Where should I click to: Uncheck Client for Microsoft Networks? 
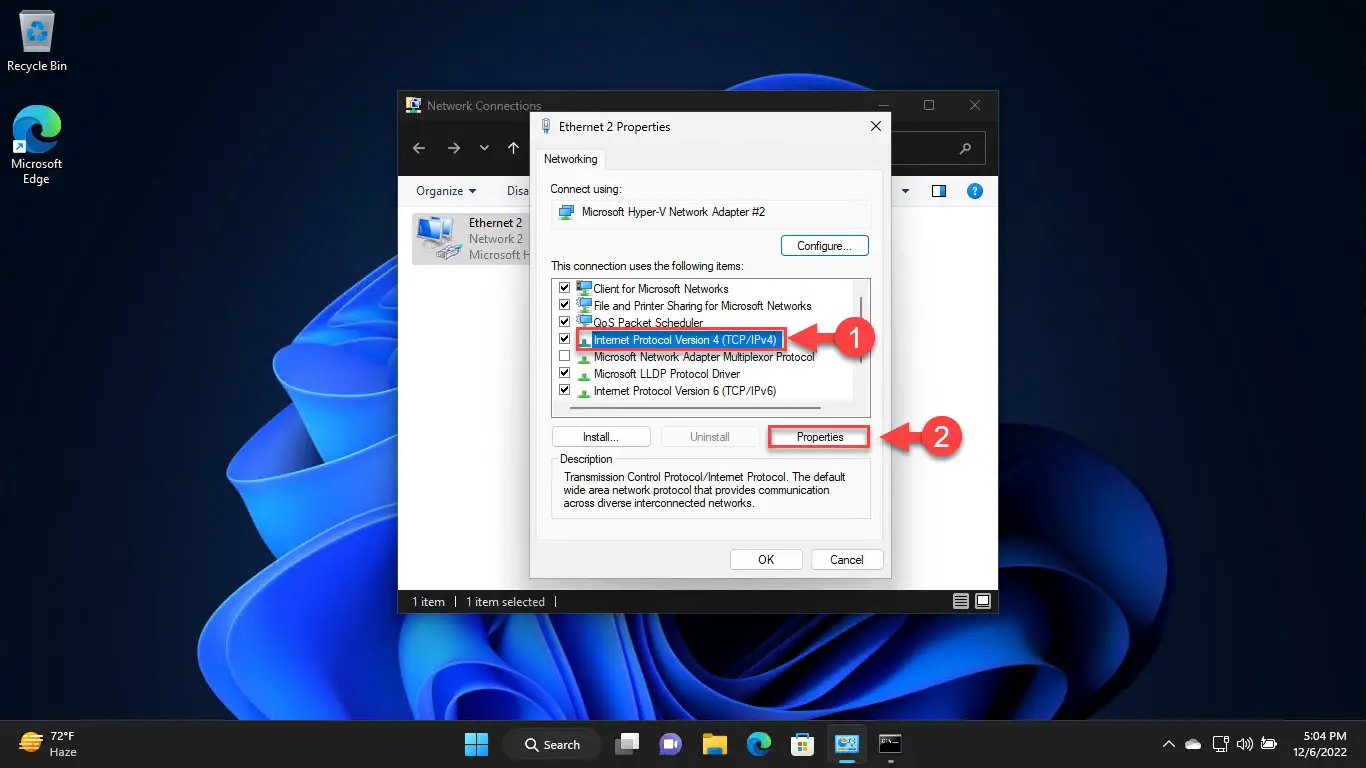tap(565, 288)
